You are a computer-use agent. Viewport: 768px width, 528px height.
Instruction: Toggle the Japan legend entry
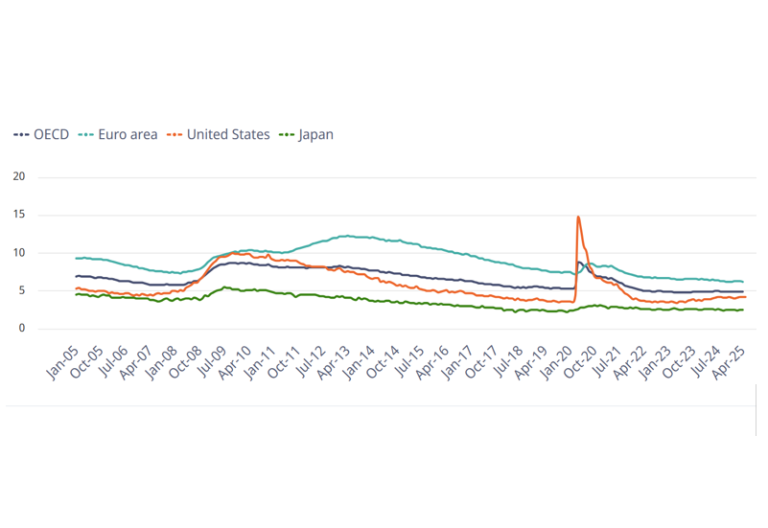point(316,135)
